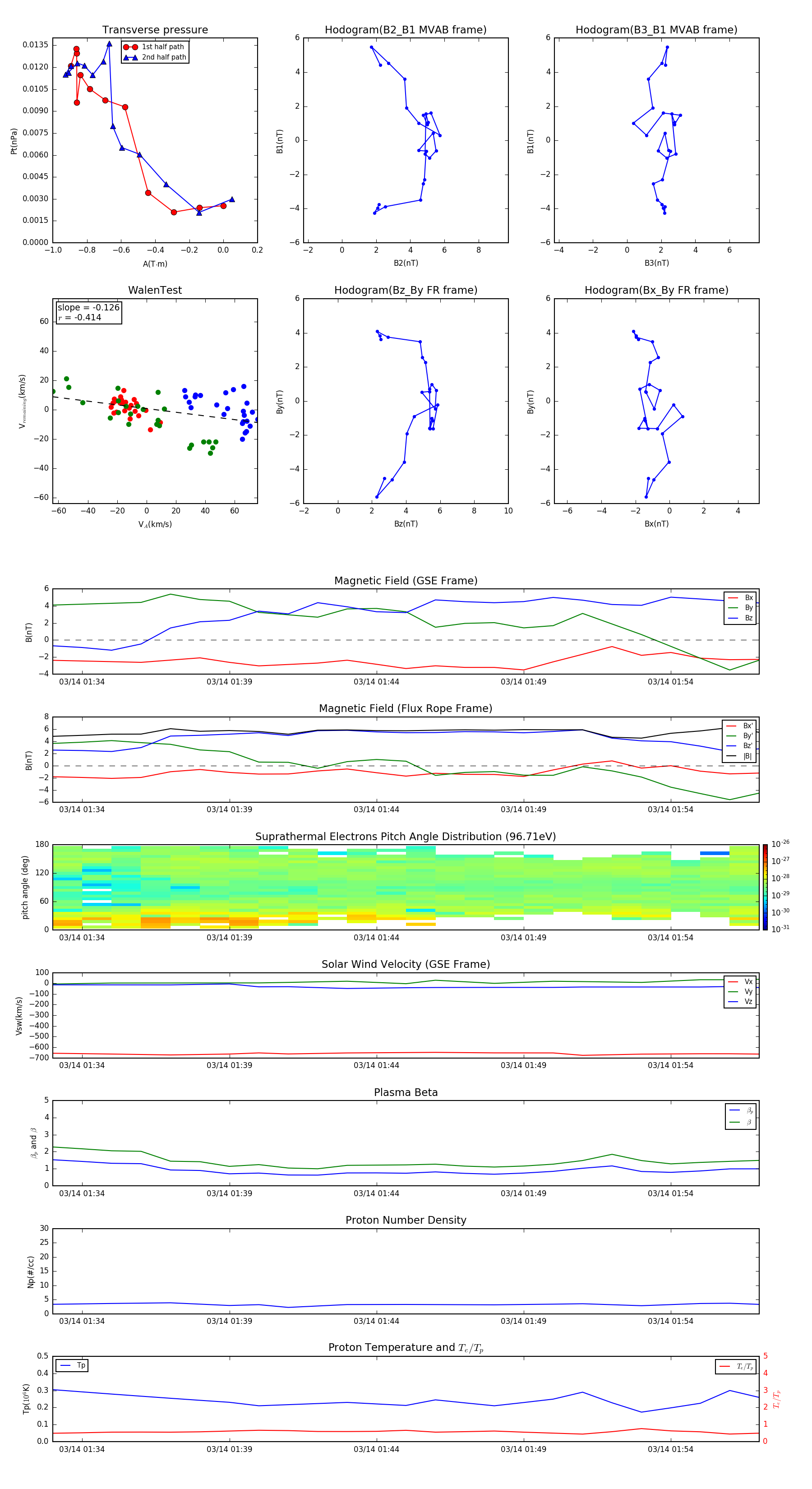Click the "10^-26" colorbar tick label

(780, 844)
